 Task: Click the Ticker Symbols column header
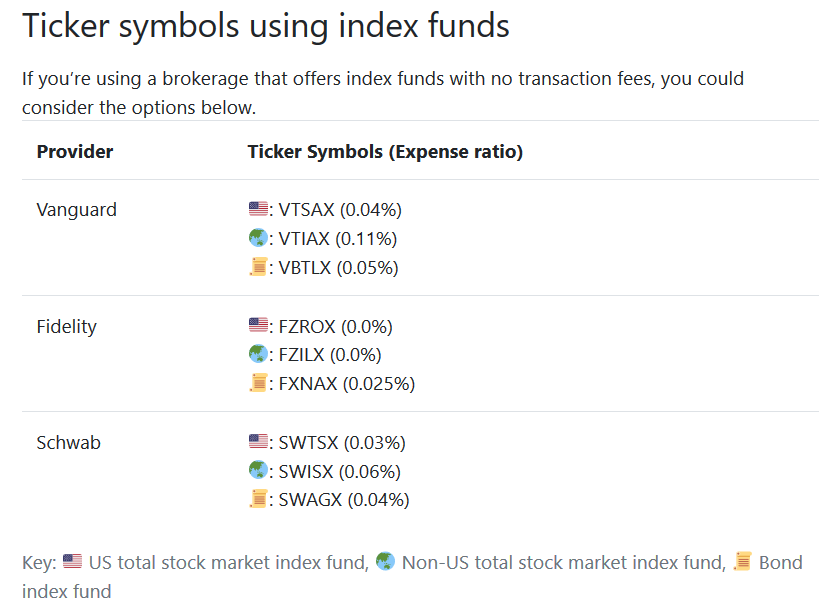click(385, 152)
